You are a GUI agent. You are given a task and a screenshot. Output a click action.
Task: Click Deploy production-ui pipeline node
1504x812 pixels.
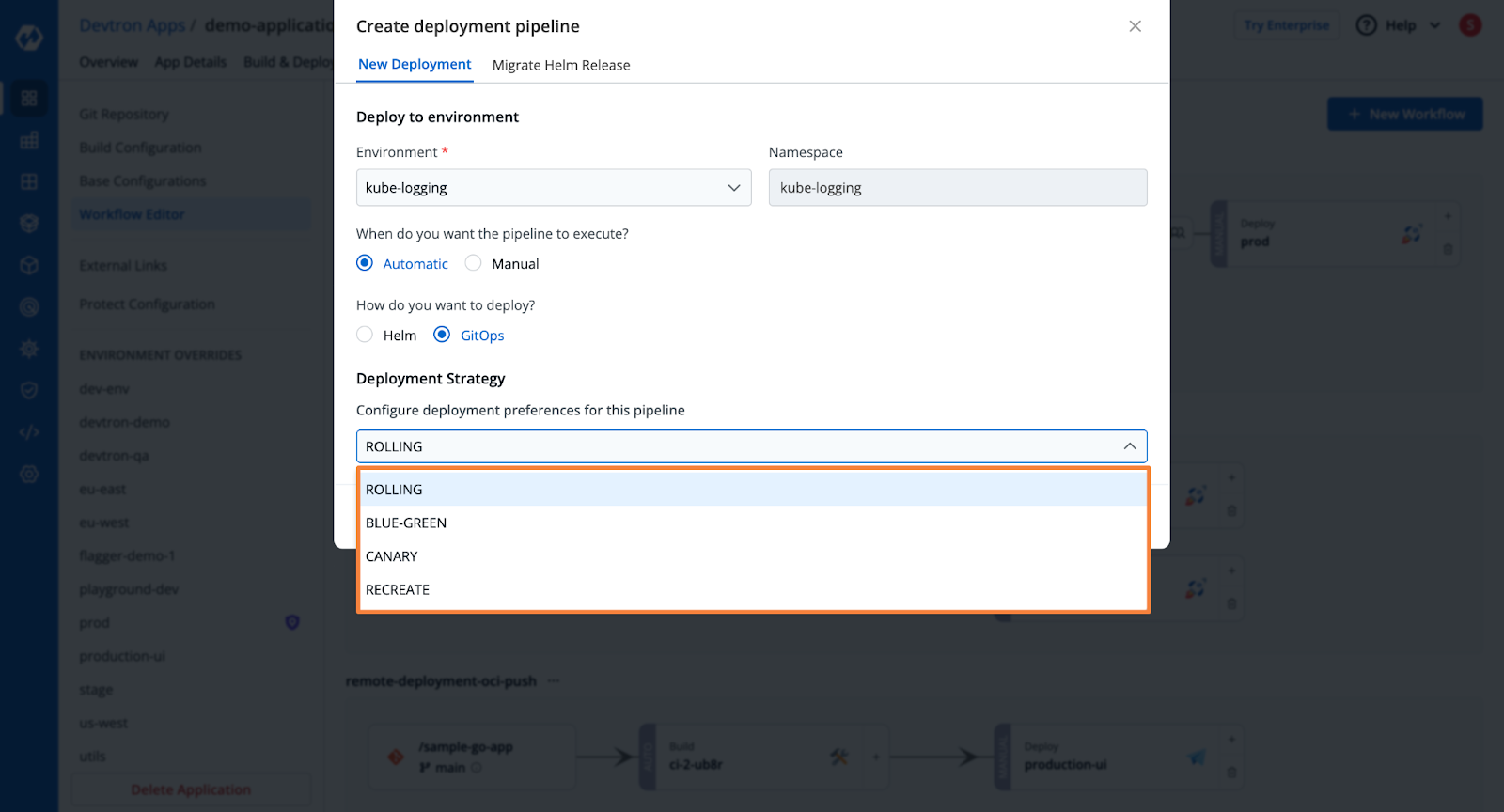(x=1118, y=757)
